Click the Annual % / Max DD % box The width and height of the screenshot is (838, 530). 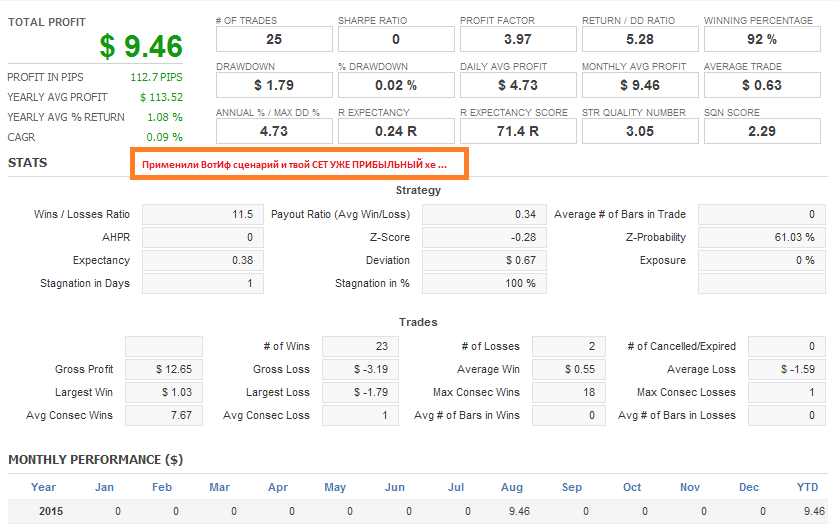click(274, 131)
